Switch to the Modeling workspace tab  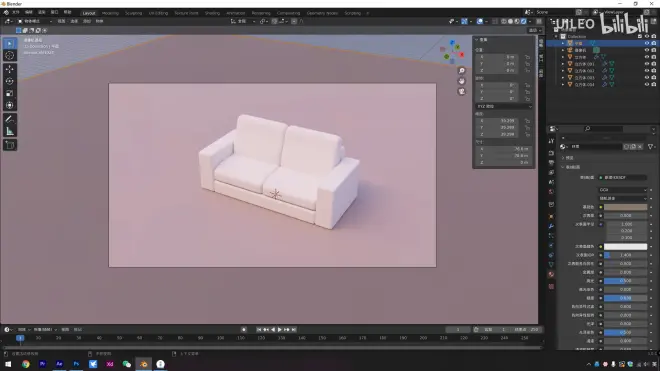(x=110, y=13)
